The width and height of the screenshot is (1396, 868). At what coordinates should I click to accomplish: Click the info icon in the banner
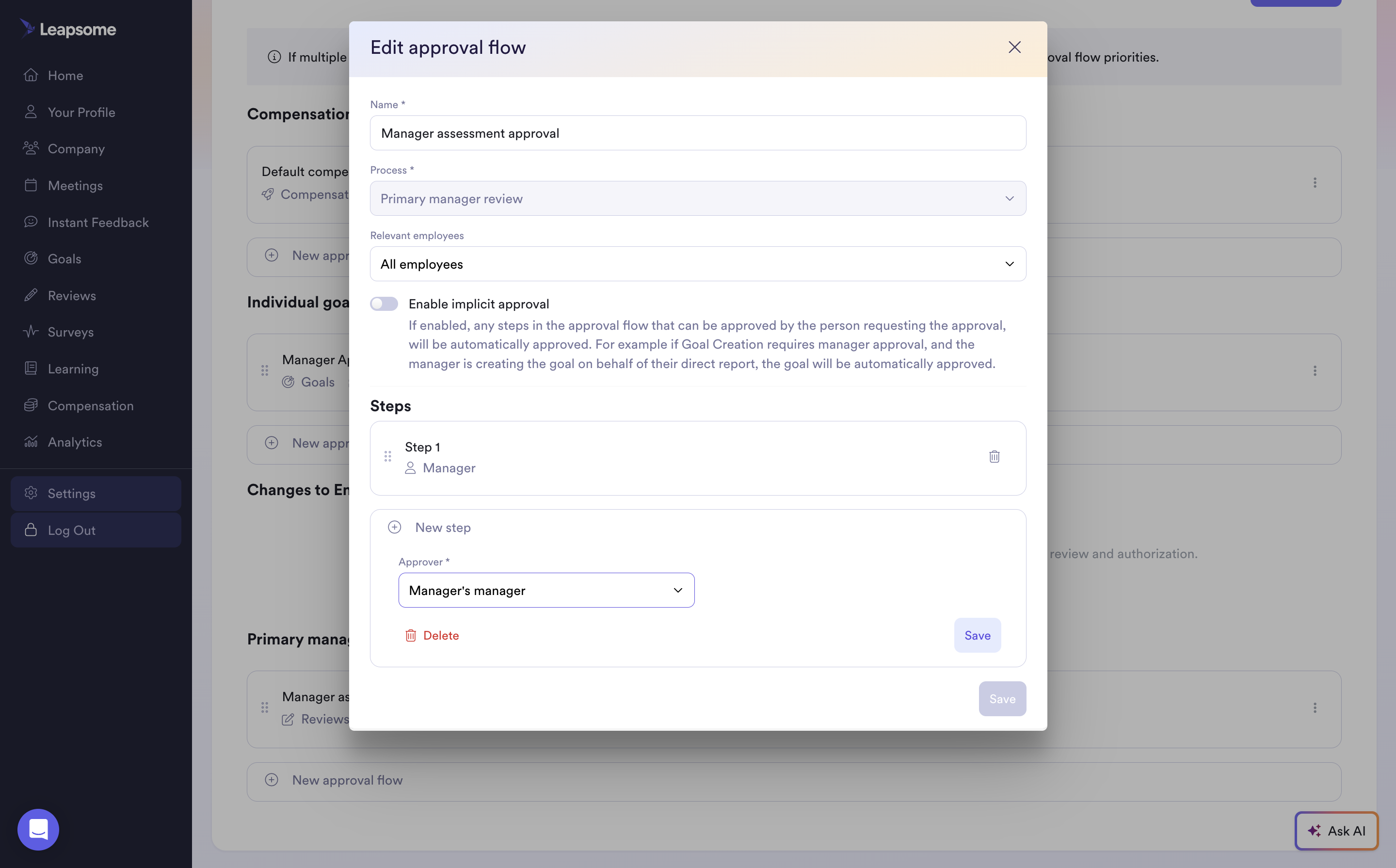pyautogui.click(x=274, y=57)
